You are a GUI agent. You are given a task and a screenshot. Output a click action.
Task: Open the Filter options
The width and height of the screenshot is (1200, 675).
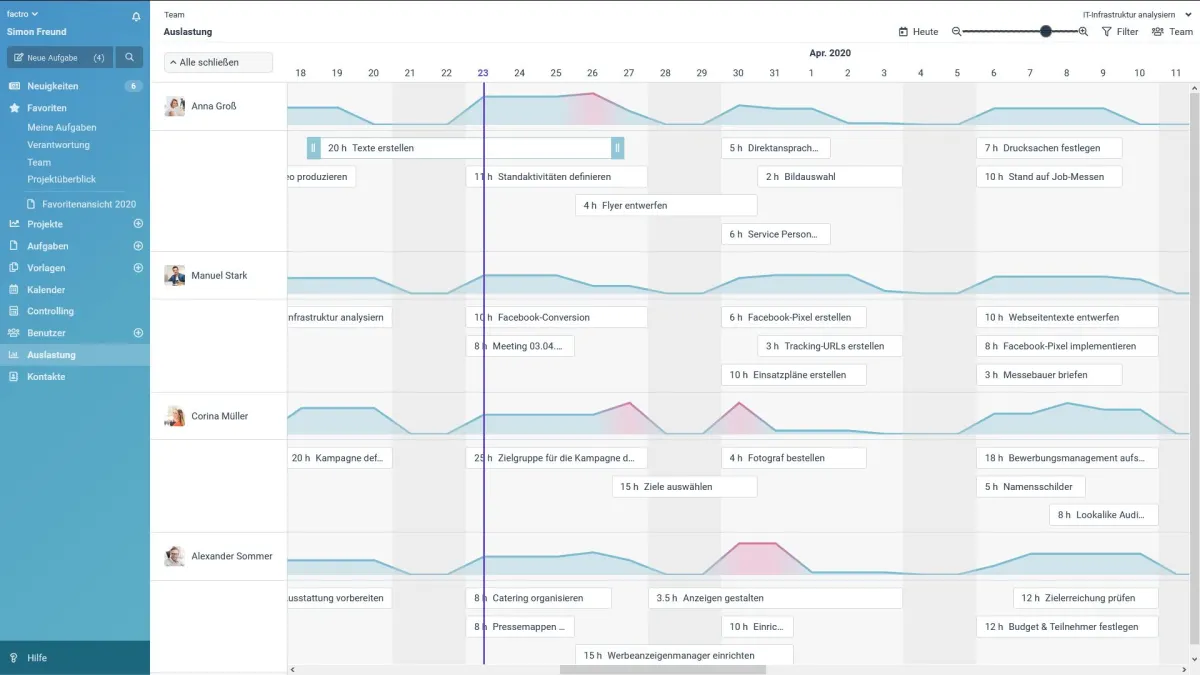click(1120, 32)
